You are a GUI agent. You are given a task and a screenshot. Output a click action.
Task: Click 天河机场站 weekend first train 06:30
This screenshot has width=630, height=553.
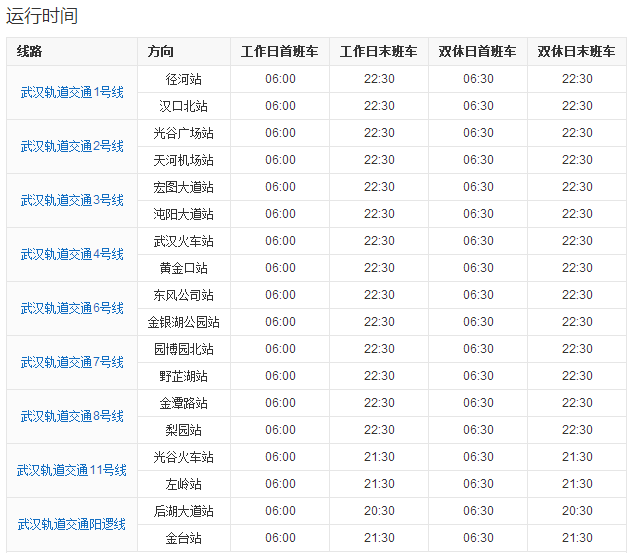478,160
